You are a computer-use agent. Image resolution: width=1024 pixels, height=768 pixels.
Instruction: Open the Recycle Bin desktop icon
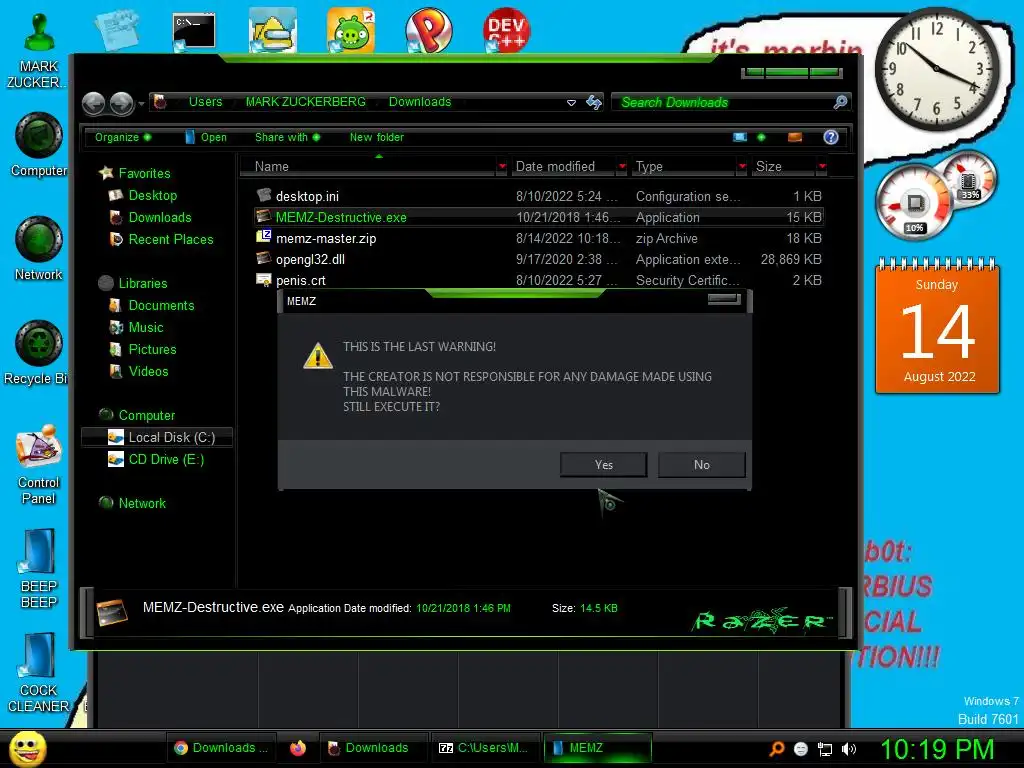[37, 353]
